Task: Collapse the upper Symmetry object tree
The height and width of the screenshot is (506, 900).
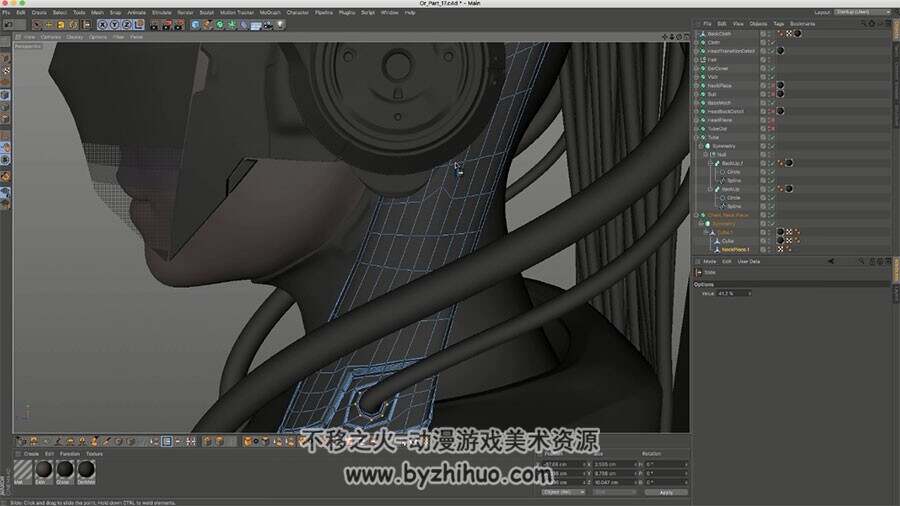Action: pyautogui.click(x=700, y=146)
